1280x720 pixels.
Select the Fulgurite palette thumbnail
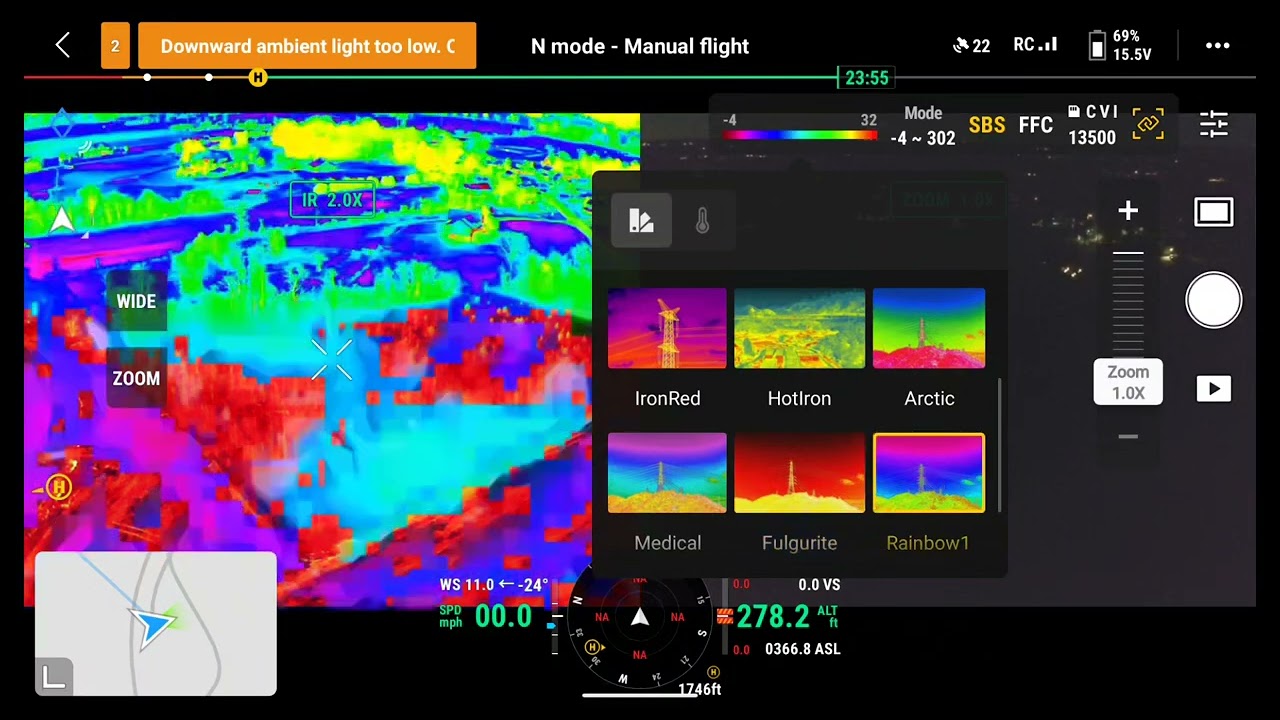point(799,473)
